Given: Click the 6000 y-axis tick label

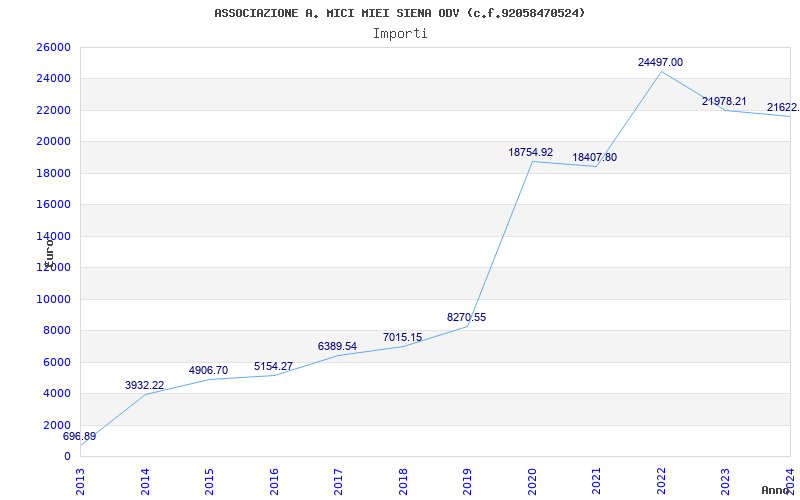Looking at the screenshot, I should [56, 362].
